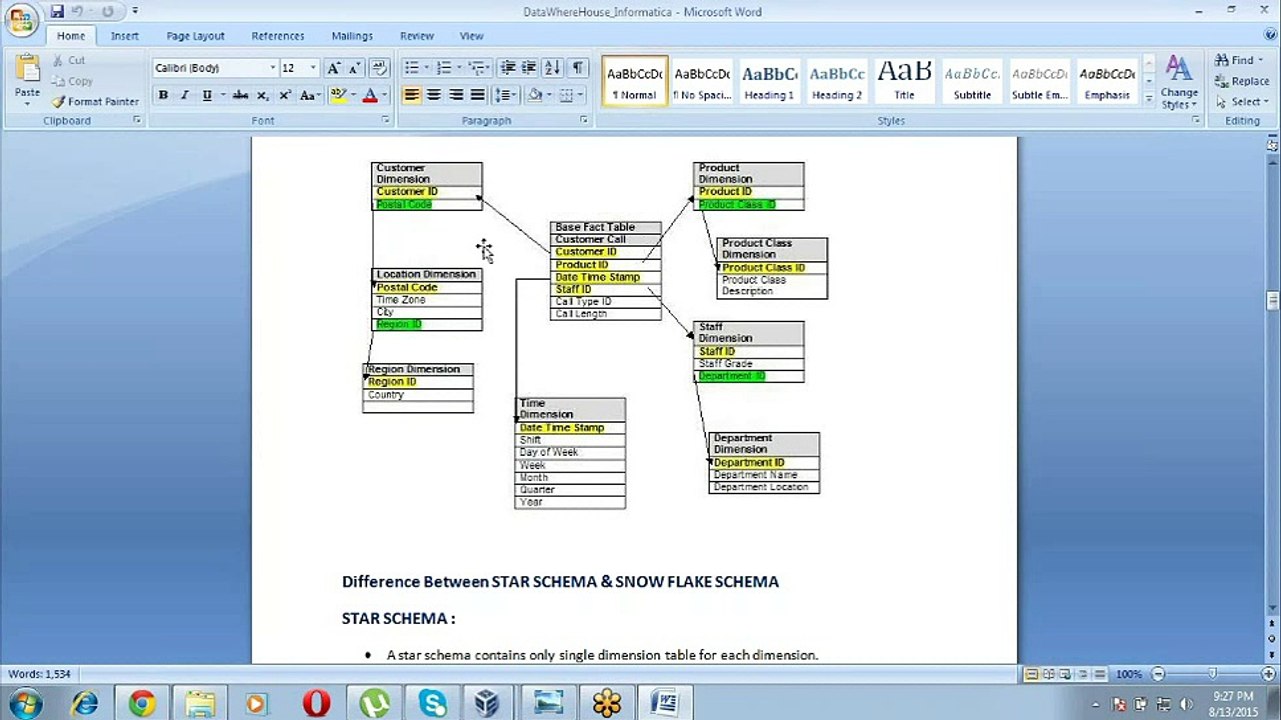Open the line spacing dropdown
Image resolution: width=1281 pixels, height=720 pixels.
[x=504, y=95]
